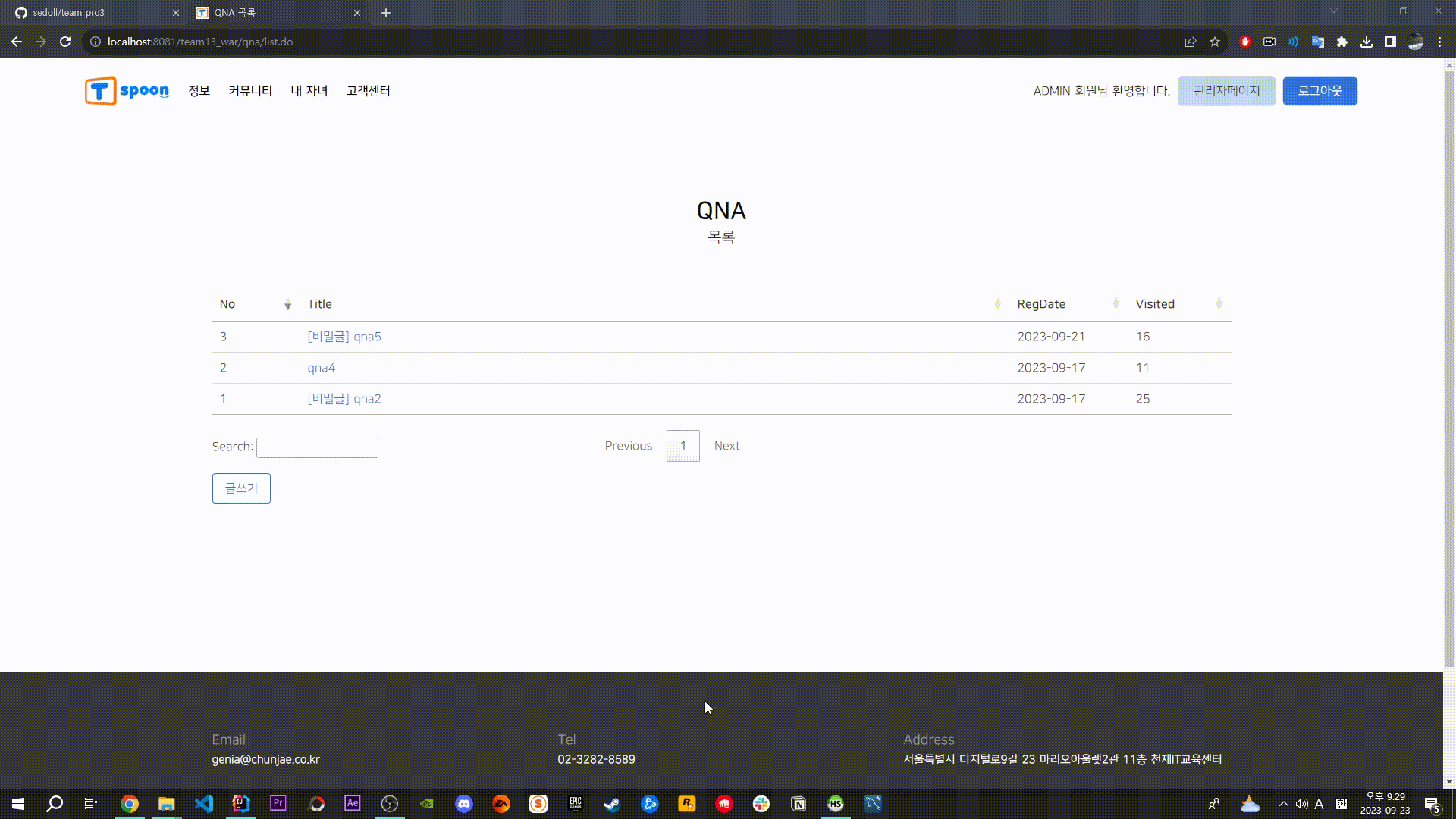
Task: Open the [비밀글] qna5 post
Action: [x=344, y=337]
